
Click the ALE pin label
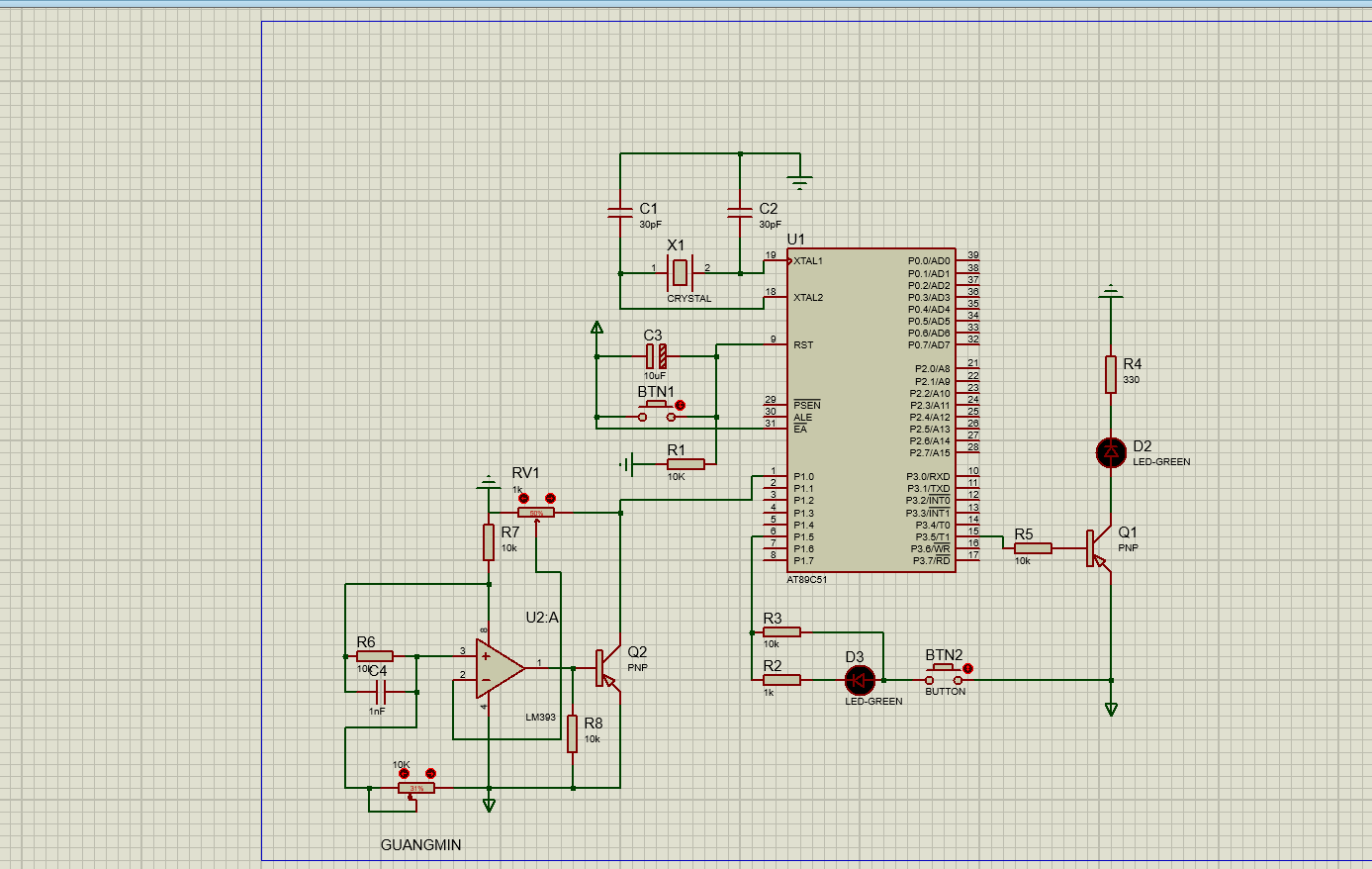(x=802, y=417)
